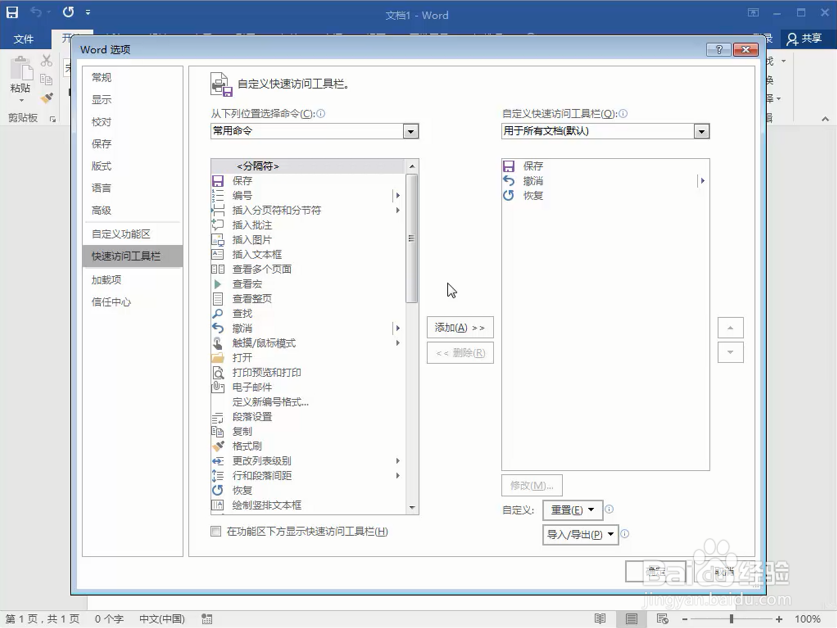This screenshot has width=837, height=628.
Task: Select the 行和段落间距 icon
Action: (x=218, y=475)
